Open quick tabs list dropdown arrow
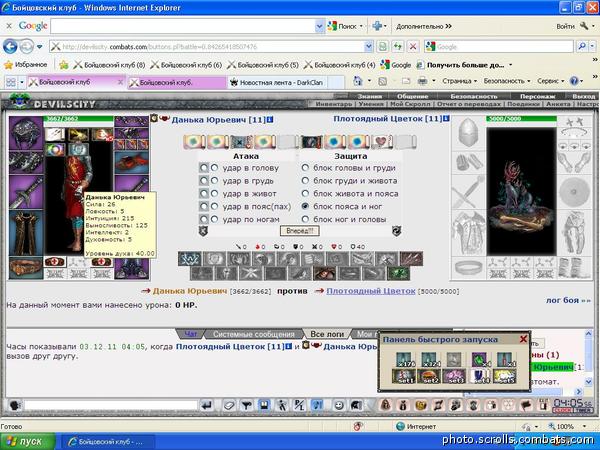The height and width of the screenshot is (450, 600). pos(22,82)
